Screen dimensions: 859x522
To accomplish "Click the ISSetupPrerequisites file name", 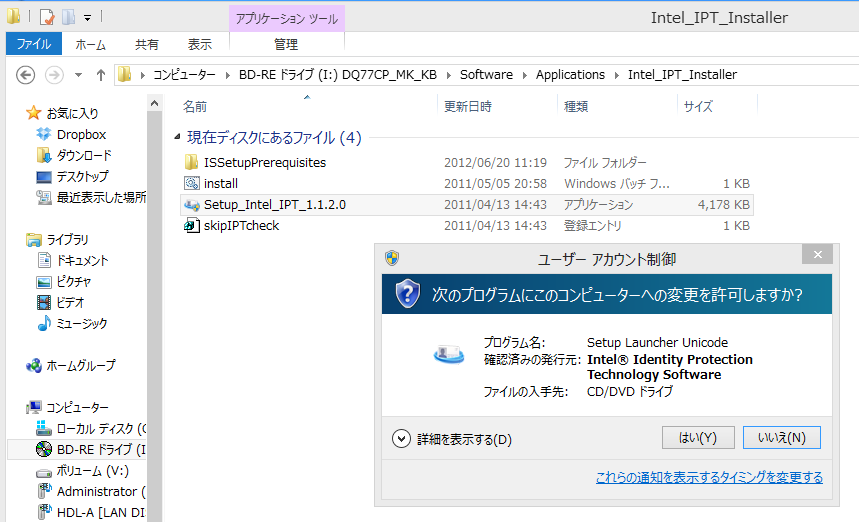I will pos(265,163).
